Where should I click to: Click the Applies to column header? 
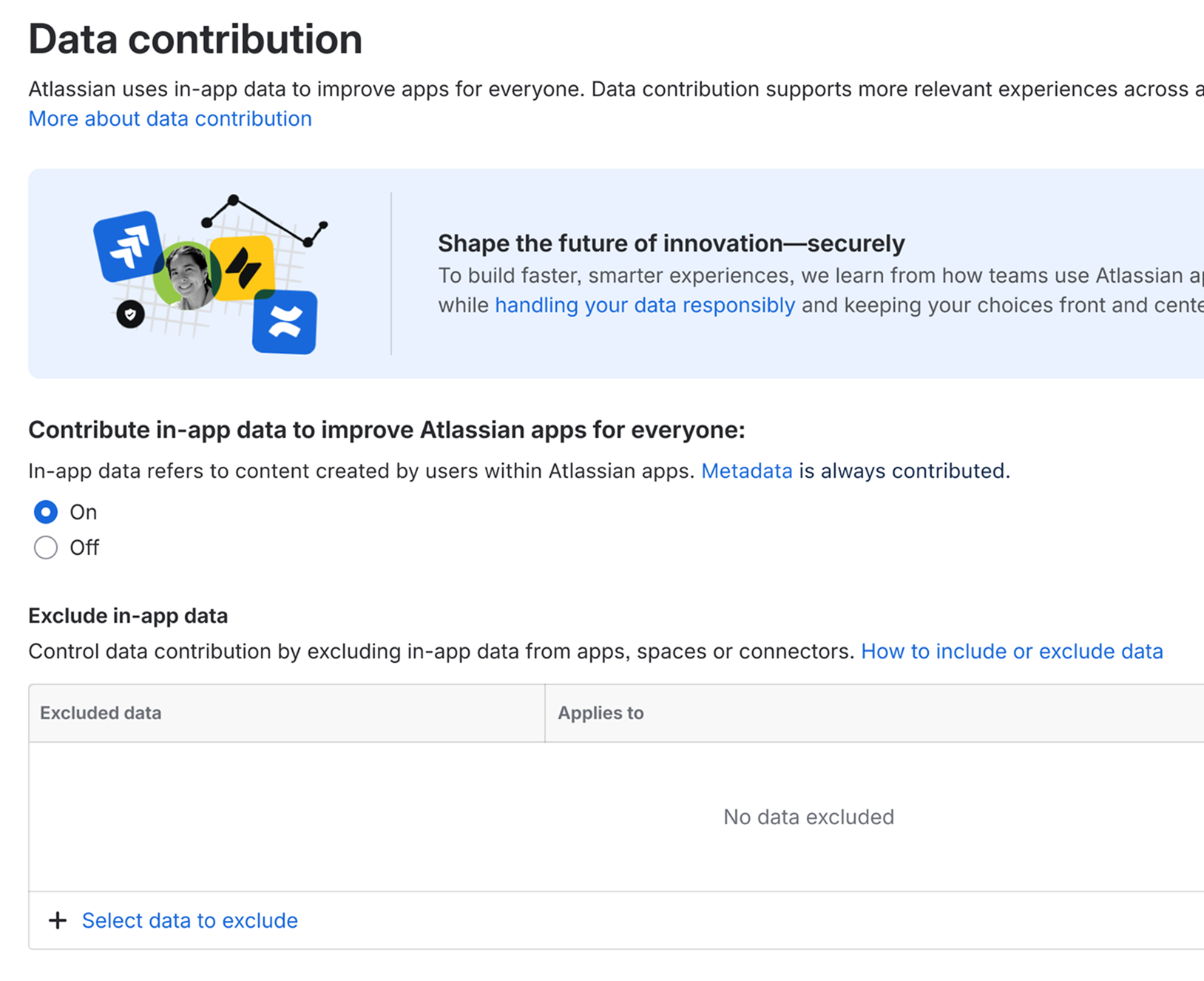601,712
